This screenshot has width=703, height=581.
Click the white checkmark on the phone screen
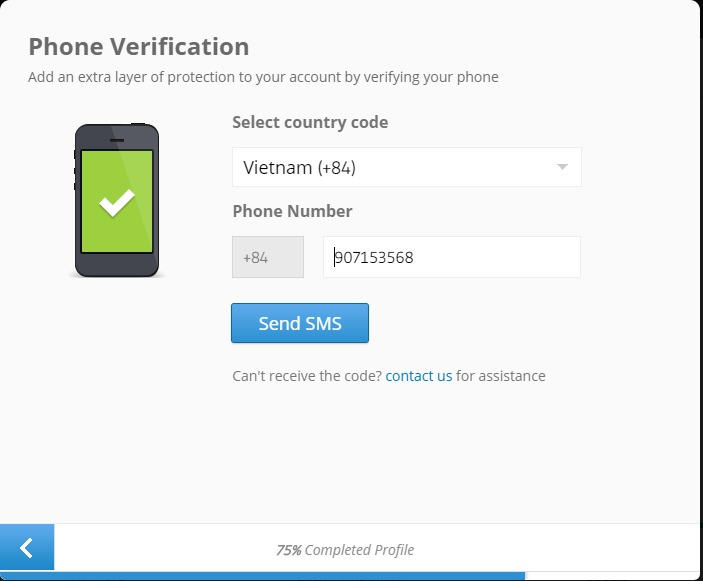point(117,203)
